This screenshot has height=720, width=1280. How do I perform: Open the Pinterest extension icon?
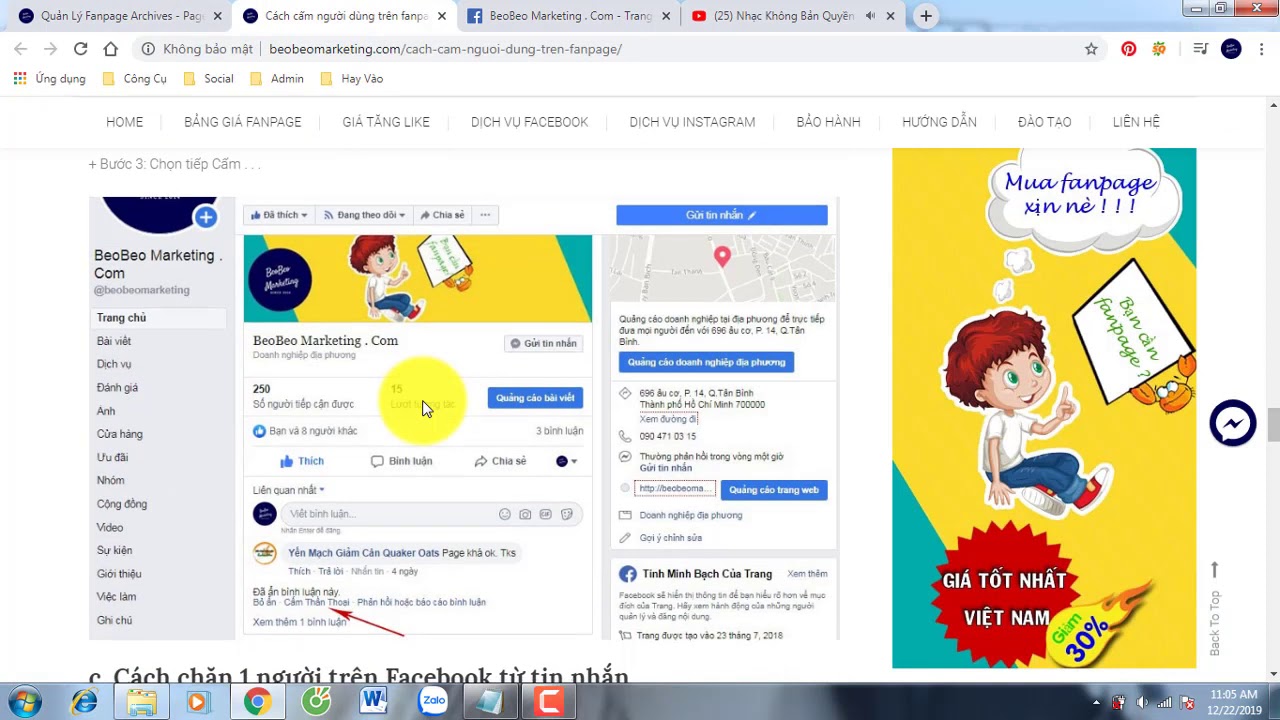1128,49
